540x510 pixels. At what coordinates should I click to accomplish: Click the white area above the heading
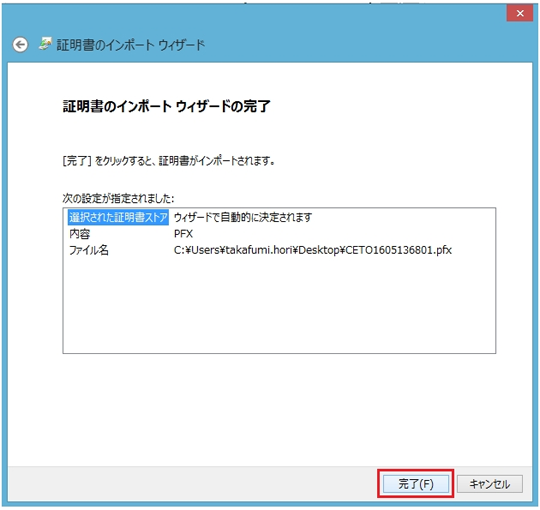click(270, 79)
